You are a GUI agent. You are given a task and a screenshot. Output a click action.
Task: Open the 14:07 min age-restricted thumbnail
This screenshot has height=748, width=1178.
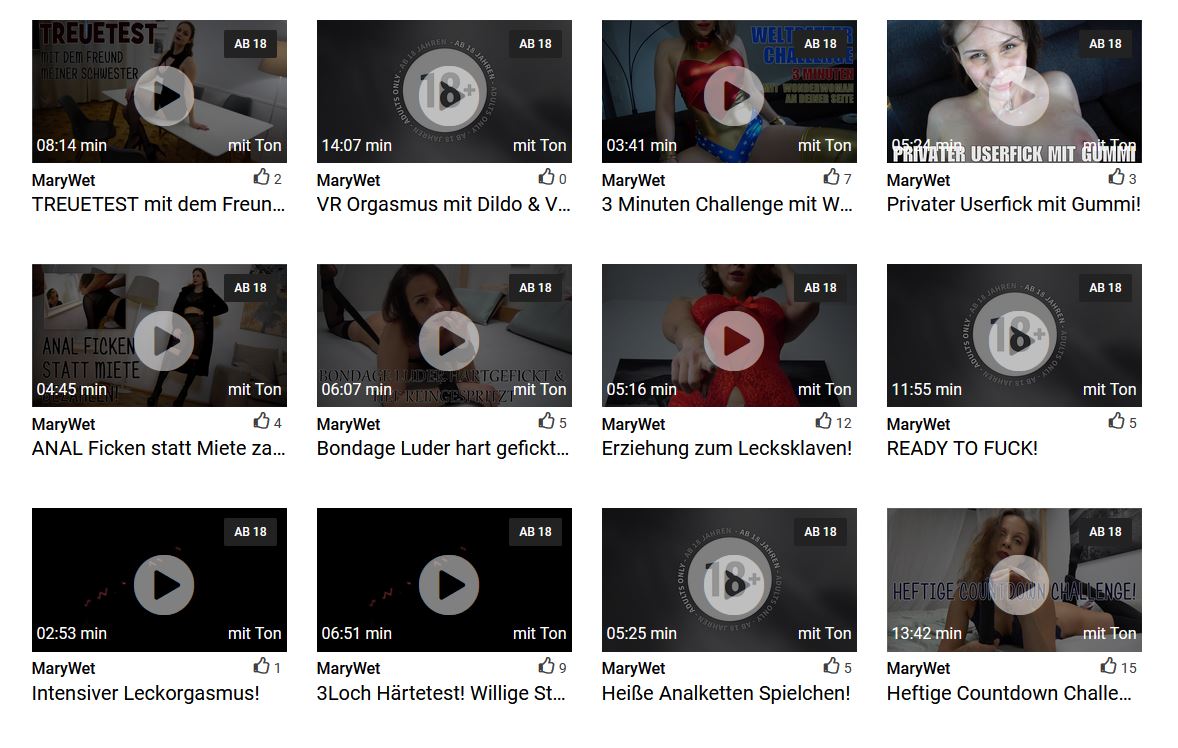(x=444, y=92)
